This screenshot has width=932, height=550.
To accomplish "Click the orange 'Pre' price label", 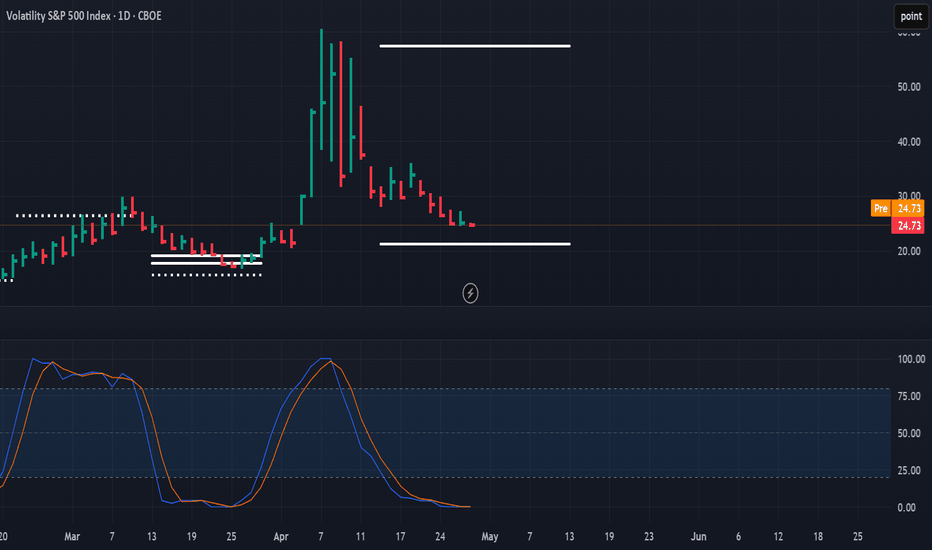I will (880, 208).
